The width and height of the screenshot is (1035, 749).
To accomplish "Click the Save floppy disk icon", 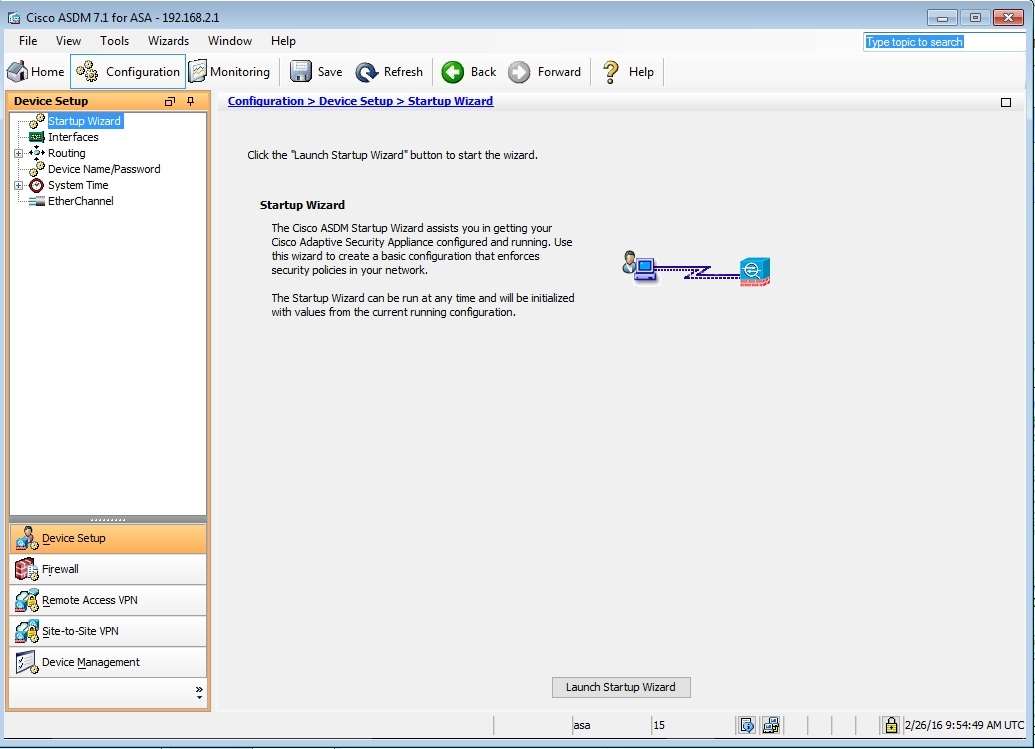I will (300, 72).
